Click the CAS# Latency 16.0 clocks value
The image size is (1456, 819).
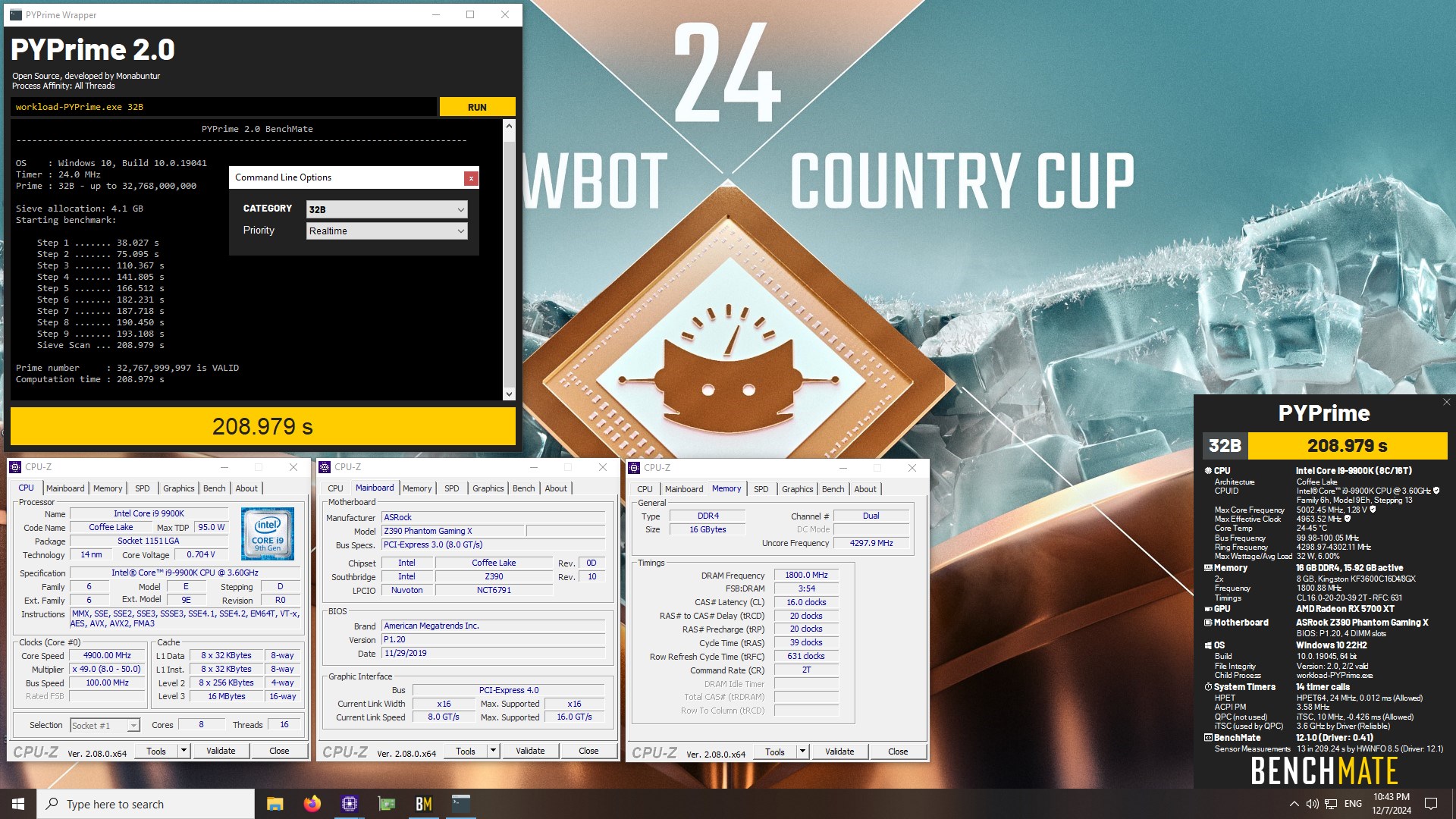(x=806, y=602)
